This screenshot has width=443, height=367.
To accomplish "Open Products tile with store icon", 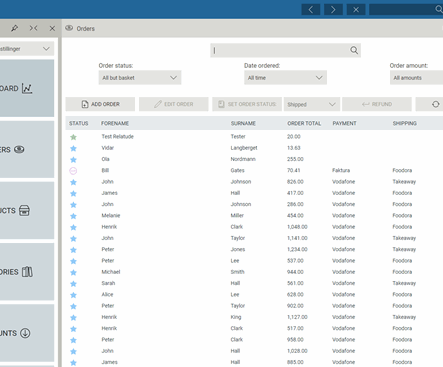I will (27, 210).
